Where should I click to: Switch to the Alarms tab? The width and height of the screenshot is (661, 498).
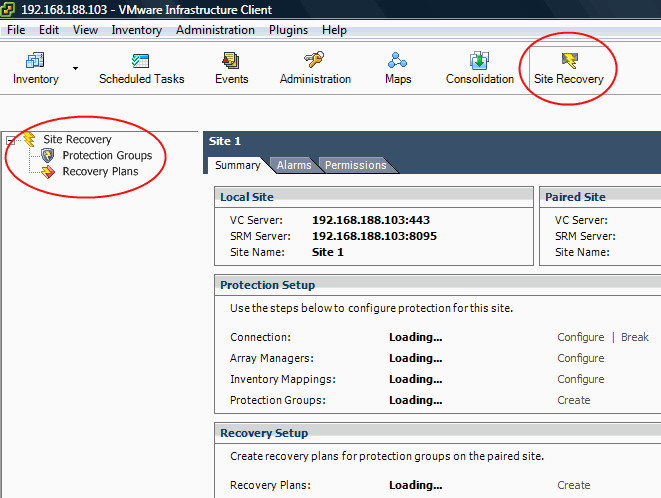pos(294,165)
